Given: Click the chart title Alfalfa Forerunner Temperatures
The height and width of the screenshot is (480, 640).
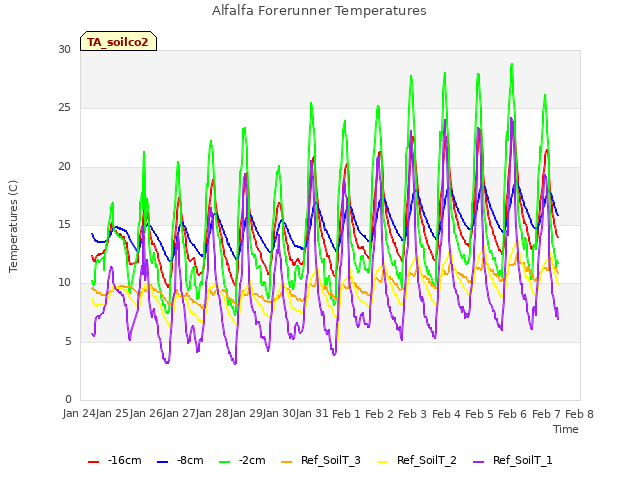Looking at the screenshot, I should (x=319, y=11).
